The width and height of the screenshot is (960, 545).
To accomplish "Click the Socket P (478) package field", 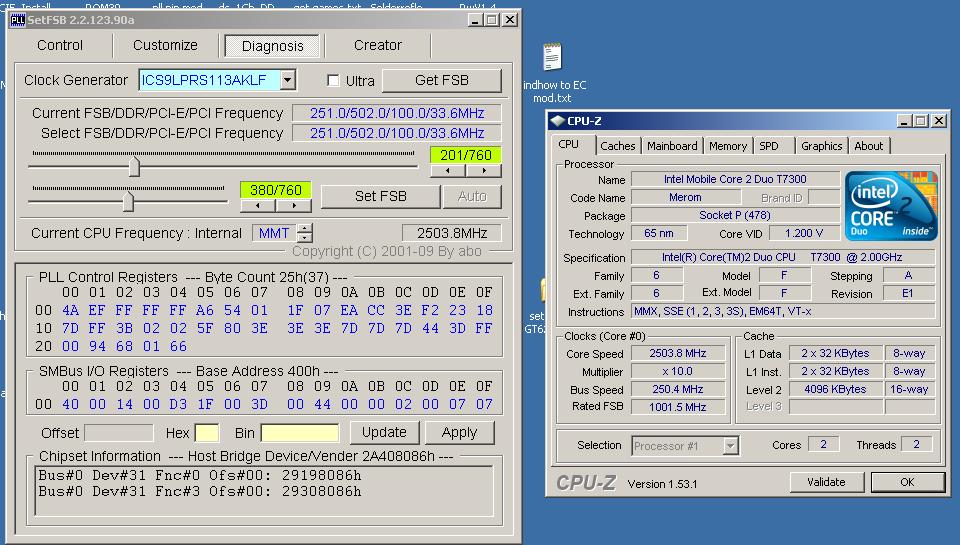I will 735,215.
